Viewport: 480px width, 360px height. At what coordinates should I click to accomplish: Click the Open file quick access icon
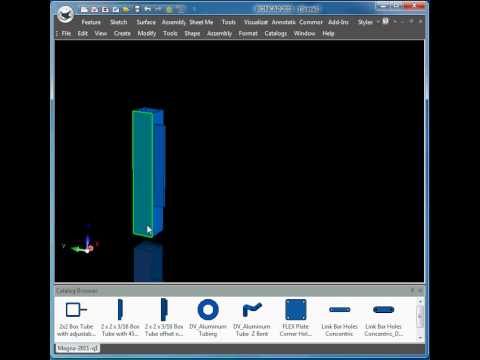pos(94,10)
